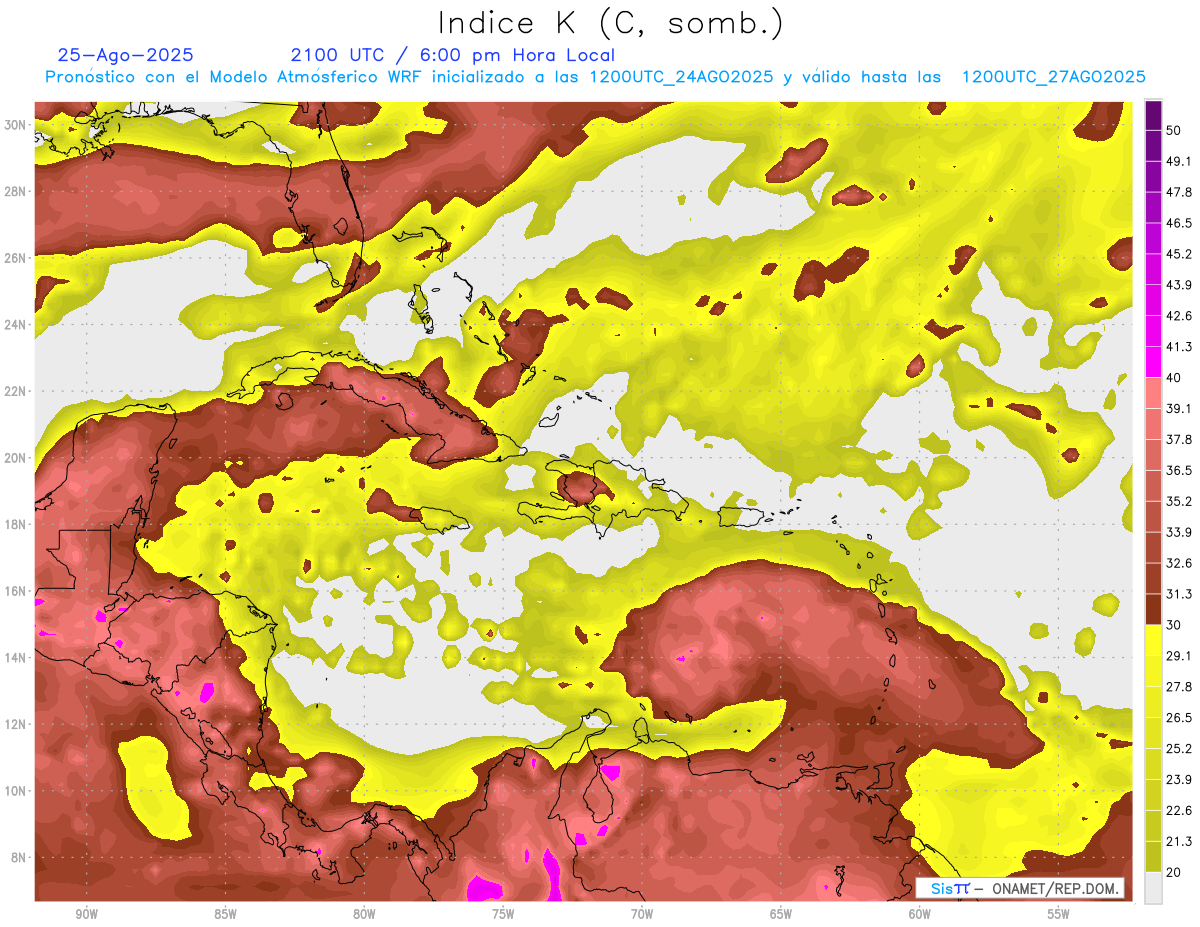Image resolution: width=1200 pixels, height=927 pixels.
Task: Click the 'ONAMET/REP.DOM.' credit label
Action: pyautogui.click(x=1054, y=888)
